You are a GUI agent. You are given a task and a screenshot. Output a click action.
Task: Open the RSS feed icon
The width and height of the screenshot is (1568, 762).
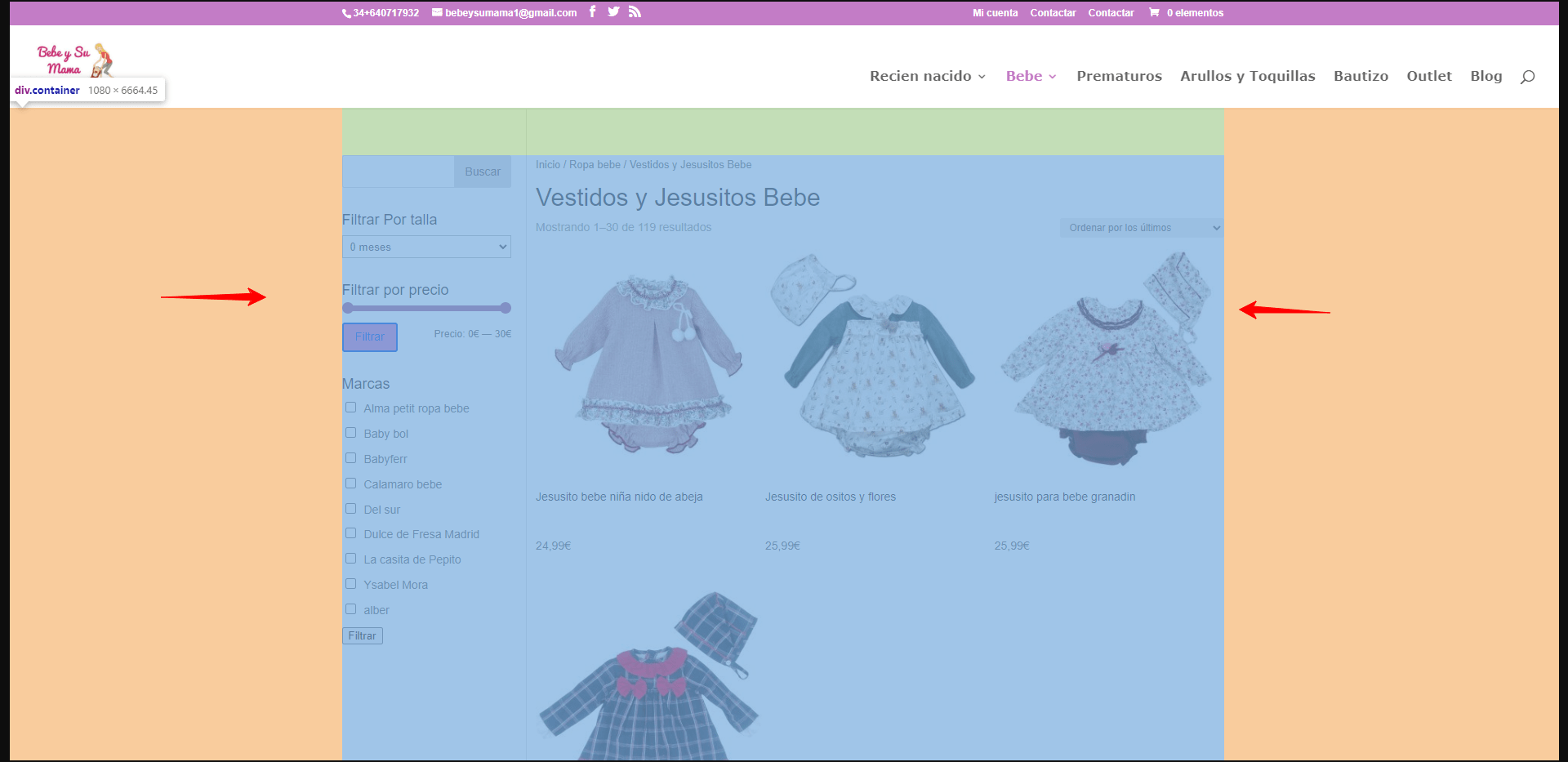click(635, 11)
